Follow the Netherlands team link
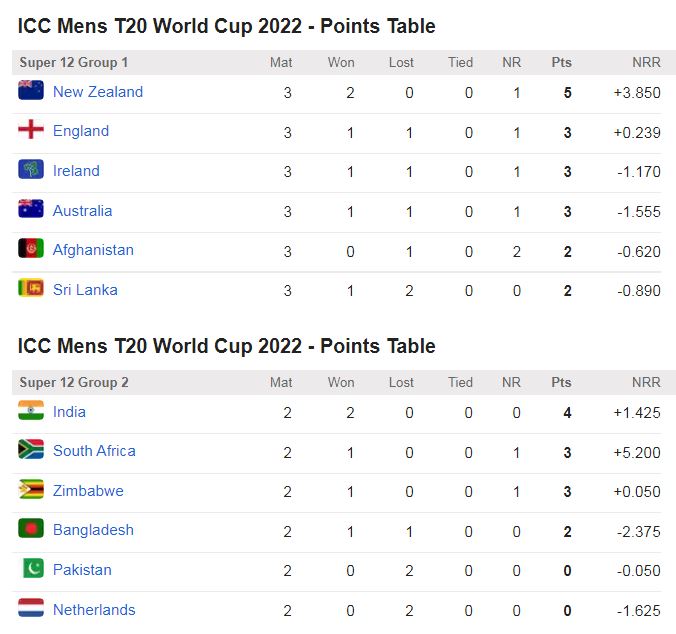 (x=94, y=610)
